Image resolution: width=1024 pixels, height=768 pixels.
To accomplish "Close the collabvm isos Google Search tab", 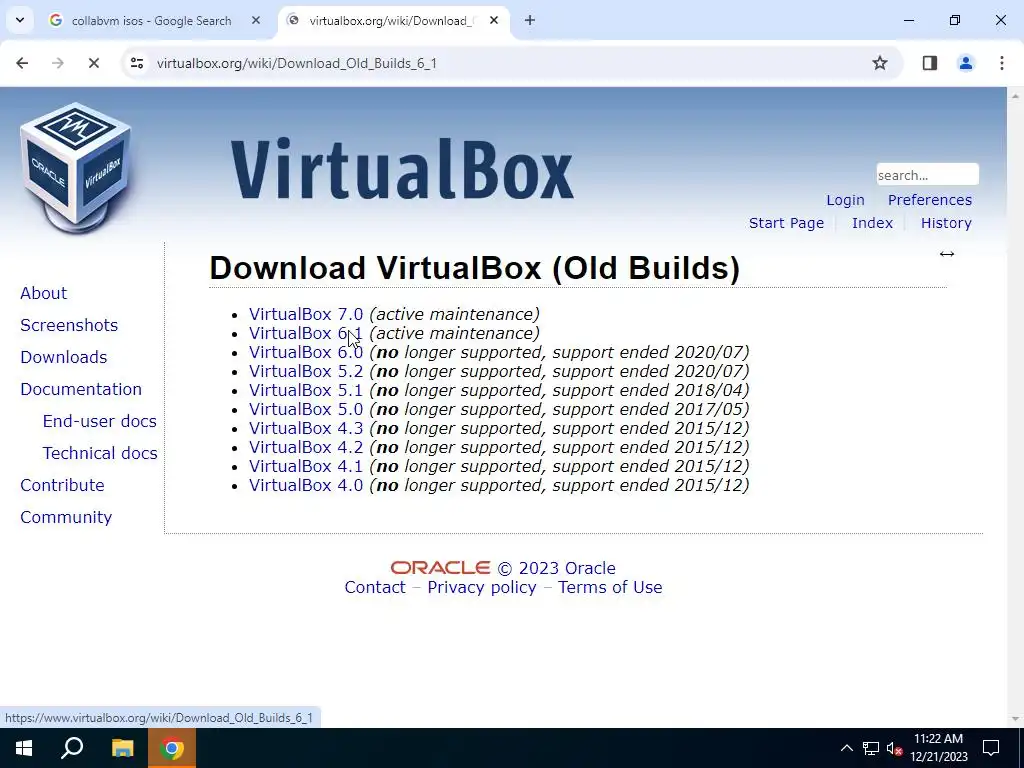I will coord(256,20).
